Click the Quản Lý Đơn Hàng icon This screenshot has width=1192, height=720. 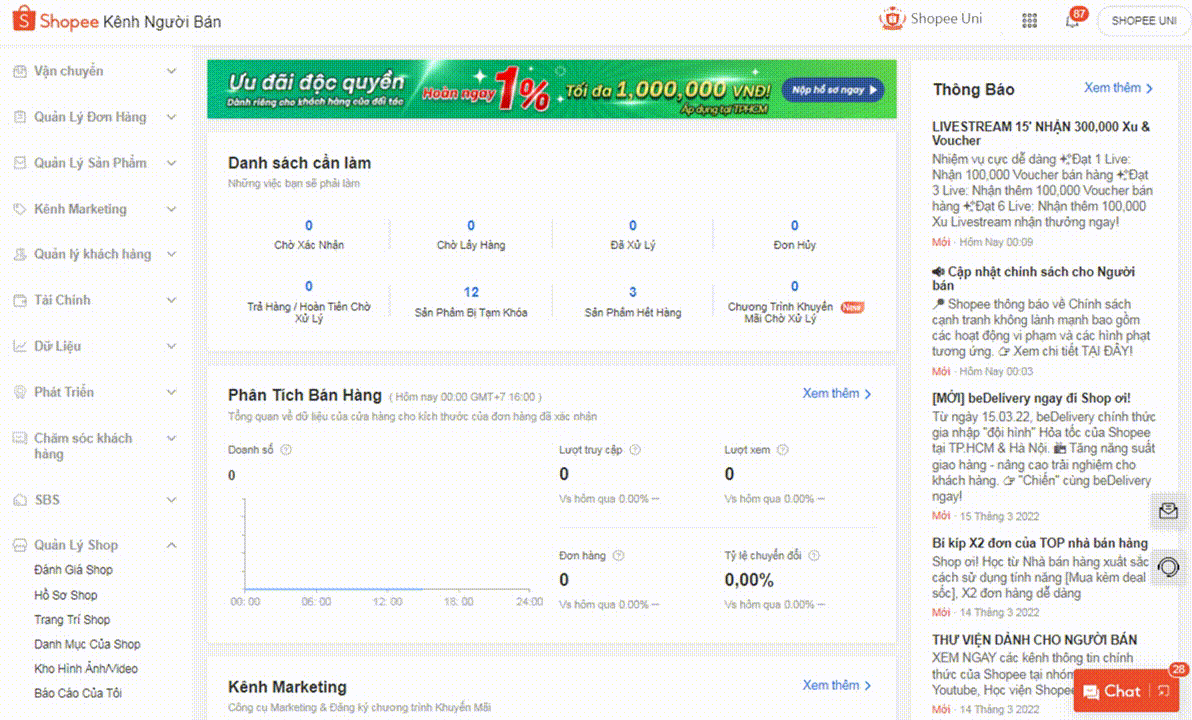click(20, 117)
